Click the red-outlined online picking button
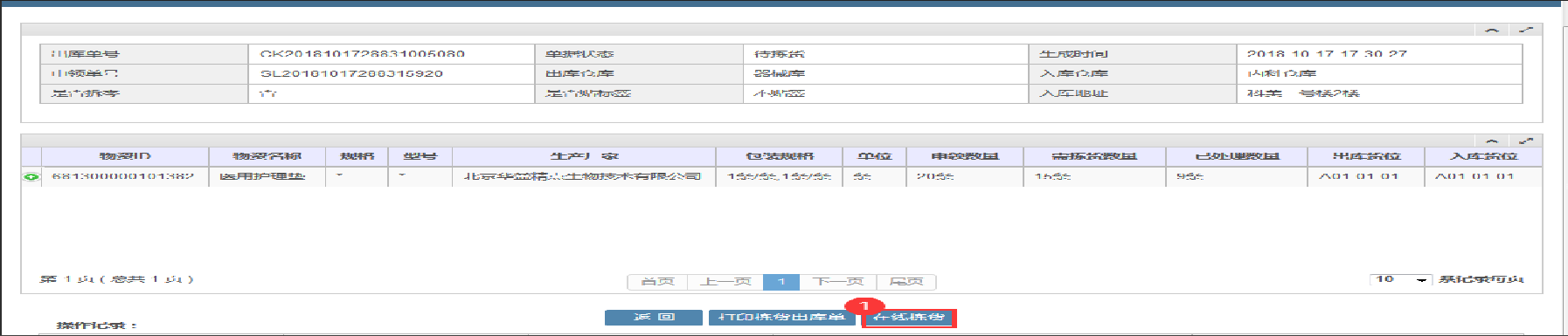This screenshot has width=1568, height=336. (909, 318)
